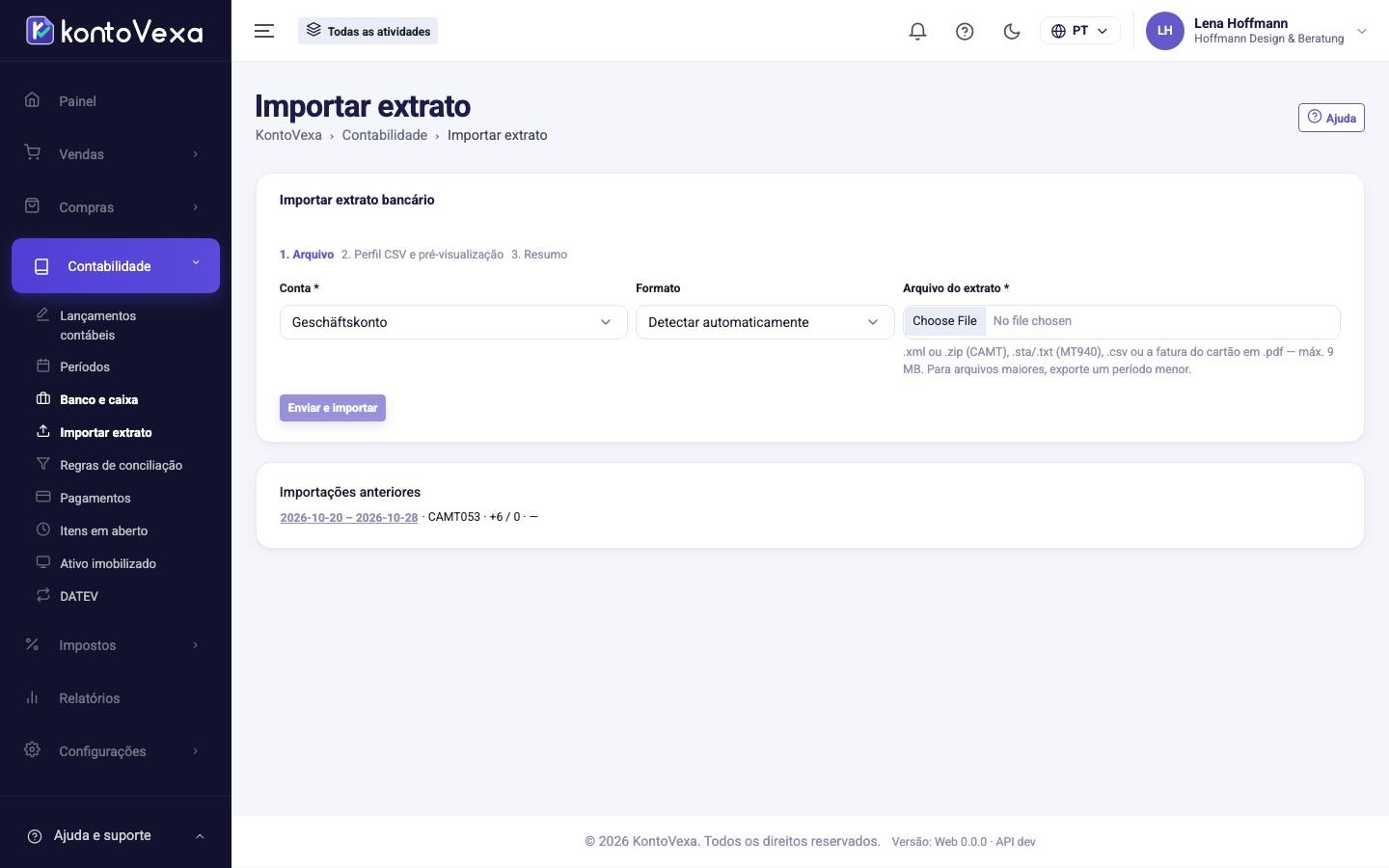Screen dimensions: 1389x868
Task: Open Itens em aberto
Action: [x=103, y=530]
